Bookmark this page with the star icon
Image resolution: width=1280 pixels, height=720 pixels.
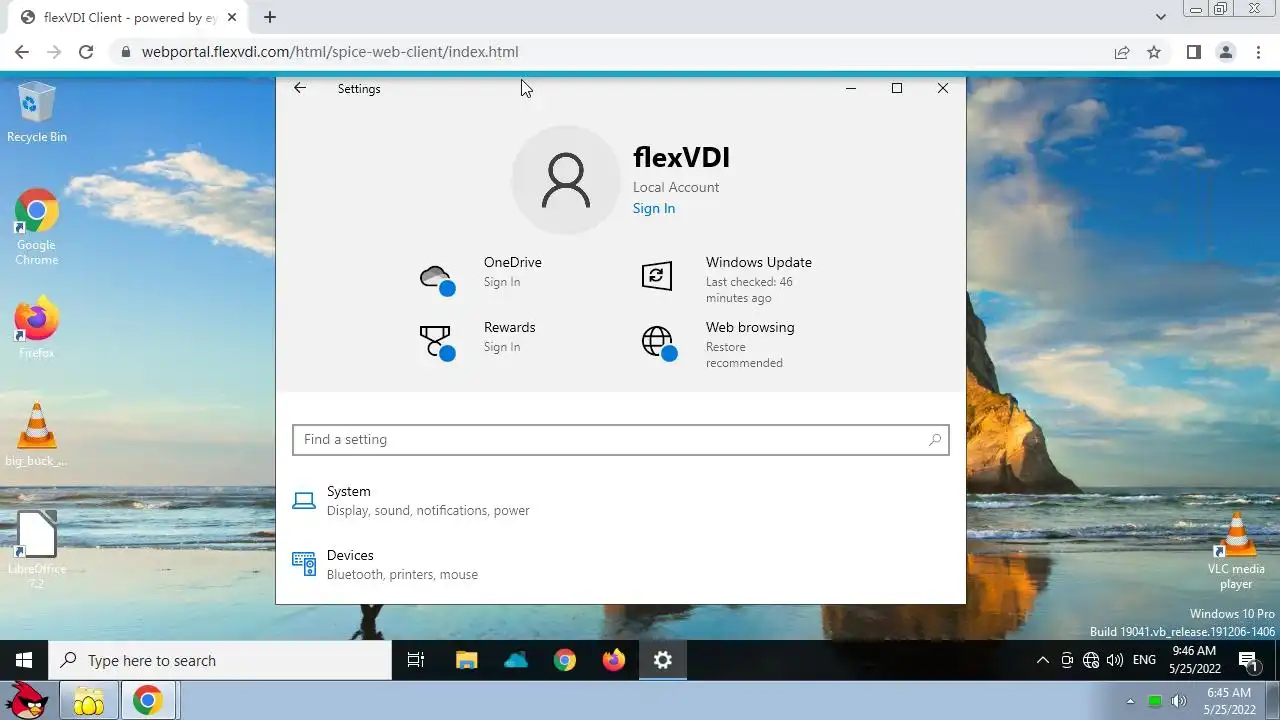click(1154, 52)
